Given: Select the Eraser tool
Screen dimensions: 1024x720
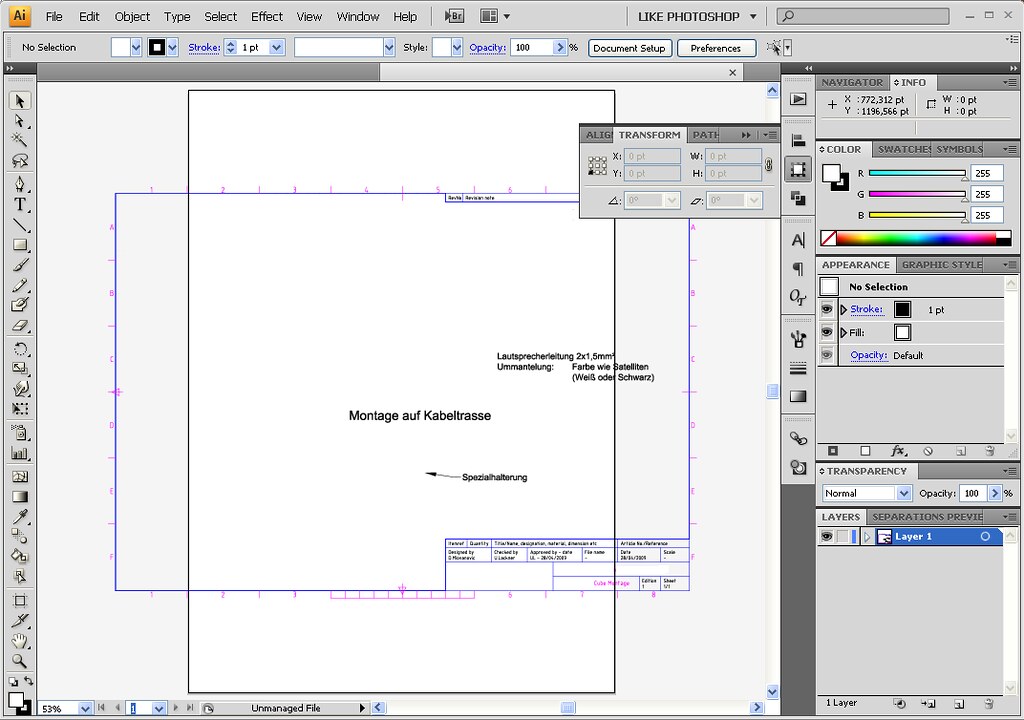Looking at the screenshot, I should [19, 326].
